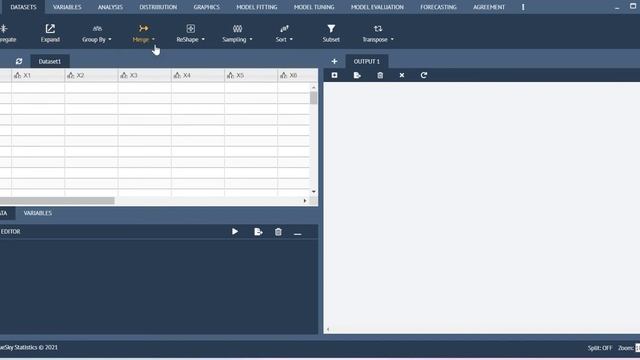Switch to the Graphics ribbon tab
This screenshot has width=640, height=360.
(x=207, y=7)
